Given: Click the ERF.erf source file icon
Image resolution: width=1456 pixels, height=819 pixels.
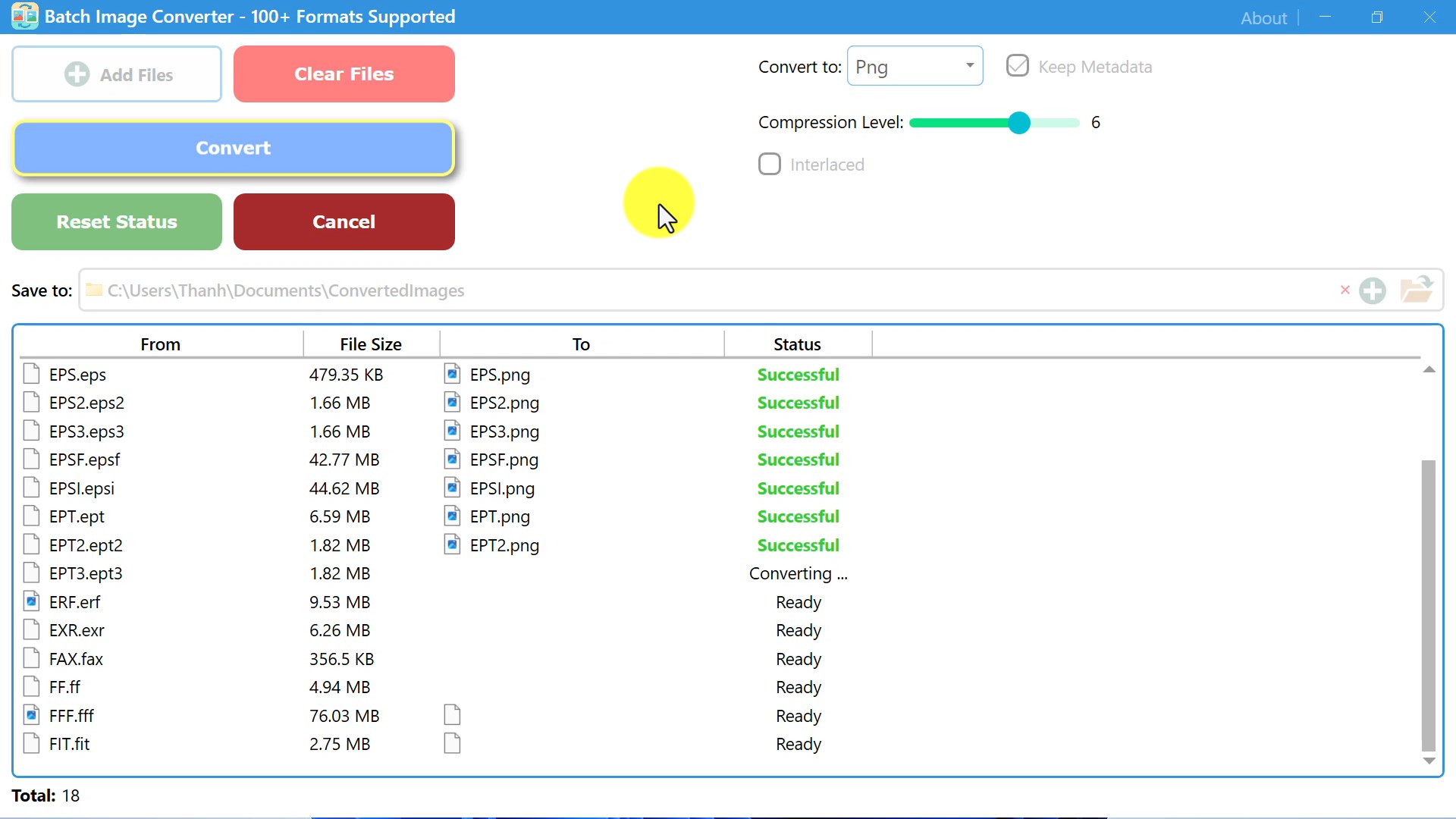Looking at the screenshot, I should click(31, 601).
